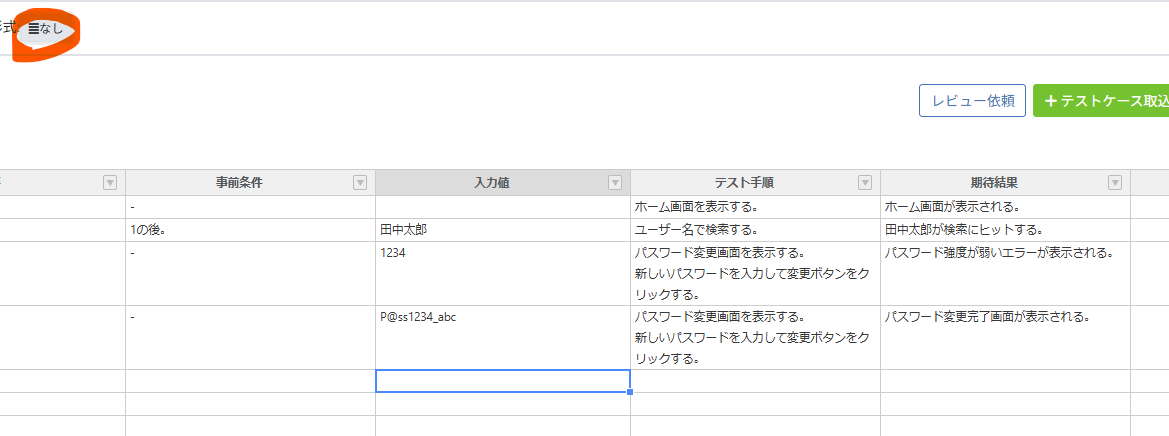The height and width of the screenshot is (436, 1169).
Task: Select cell containing 田中太郎
Action: (x=503, y=230)
